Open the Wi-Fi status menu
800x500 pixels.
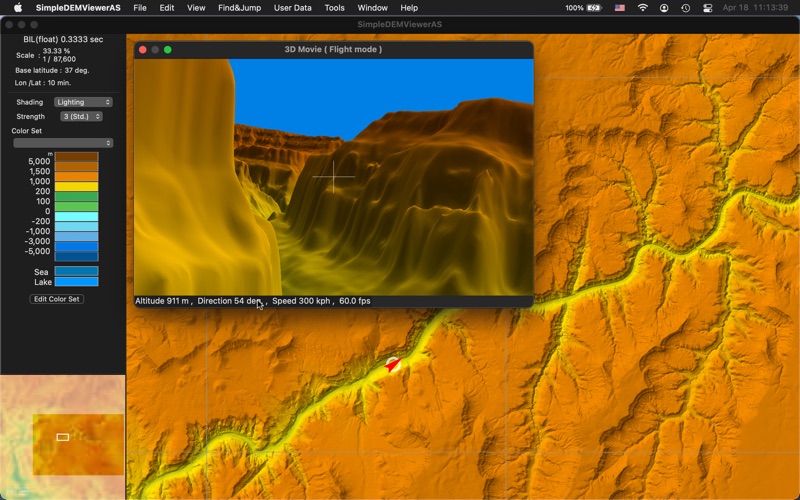643,8
